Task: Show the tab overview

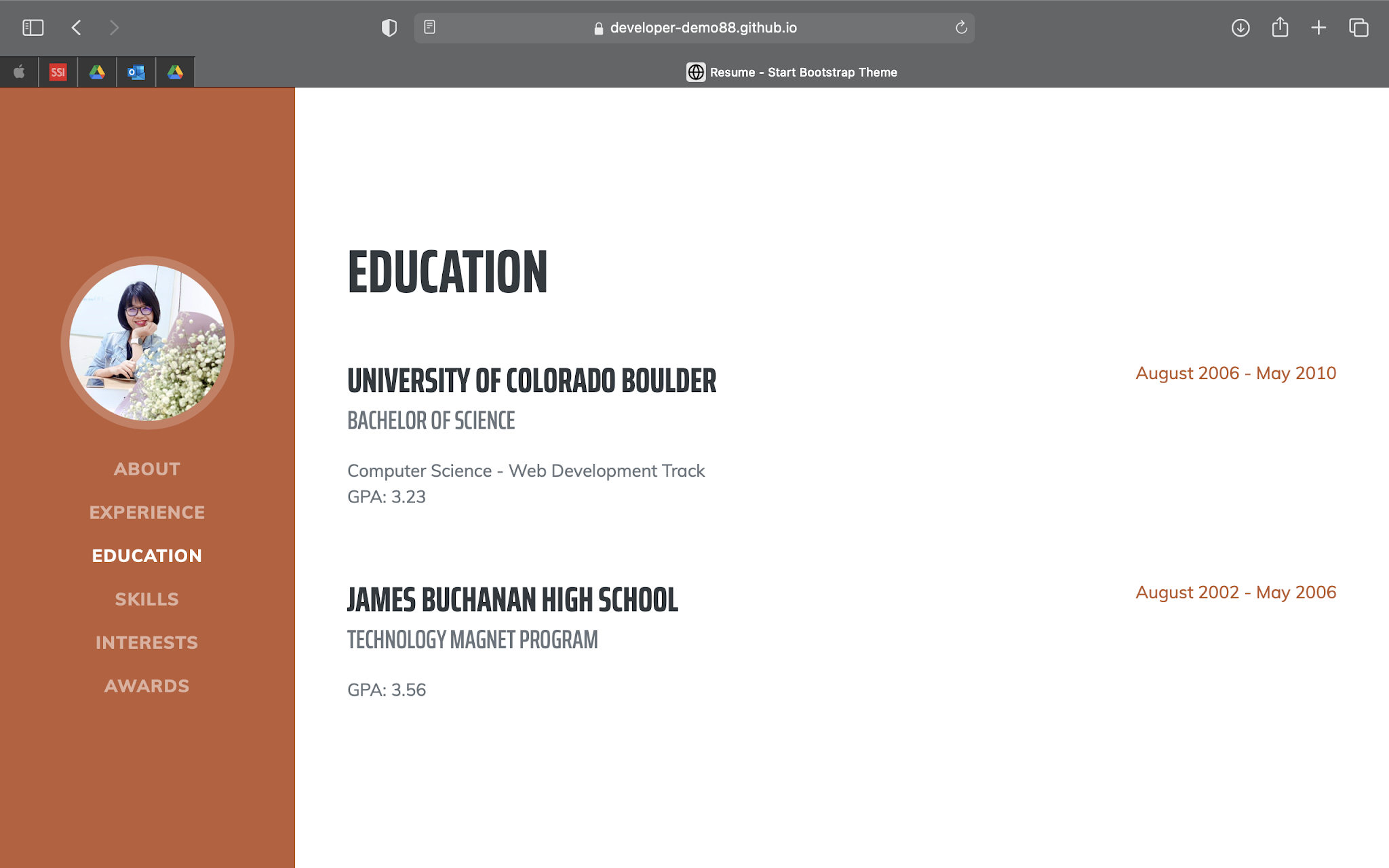Action: tap(1358, 28)
